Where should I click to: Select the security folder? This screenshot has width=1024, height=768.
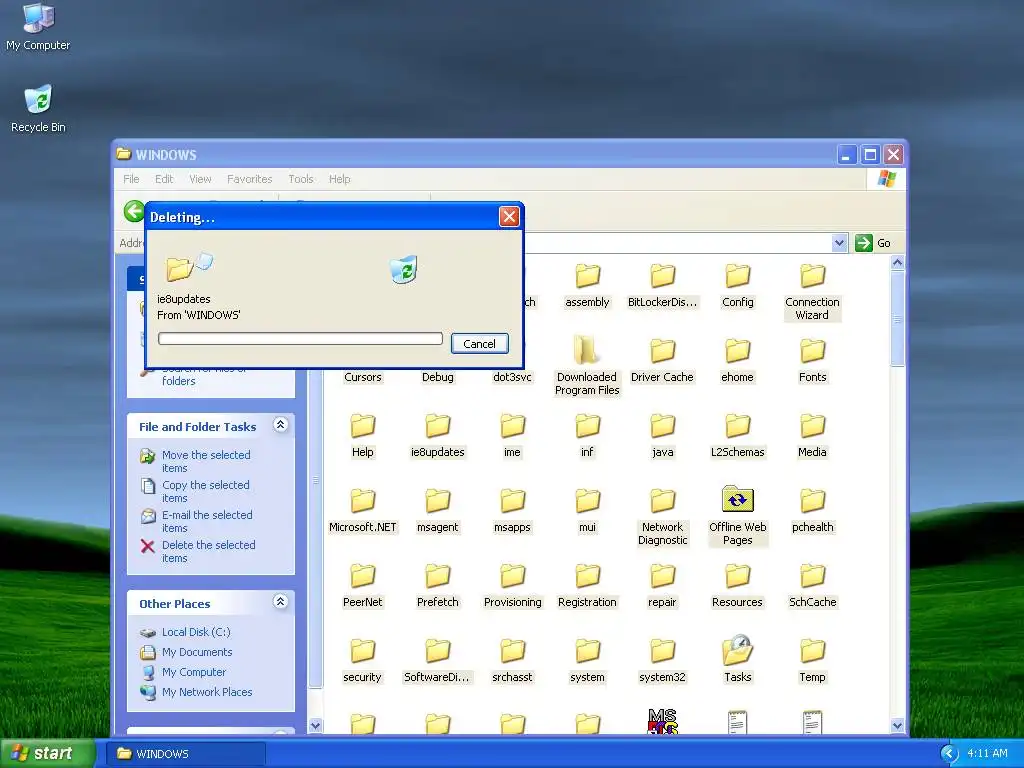point(362,661)
